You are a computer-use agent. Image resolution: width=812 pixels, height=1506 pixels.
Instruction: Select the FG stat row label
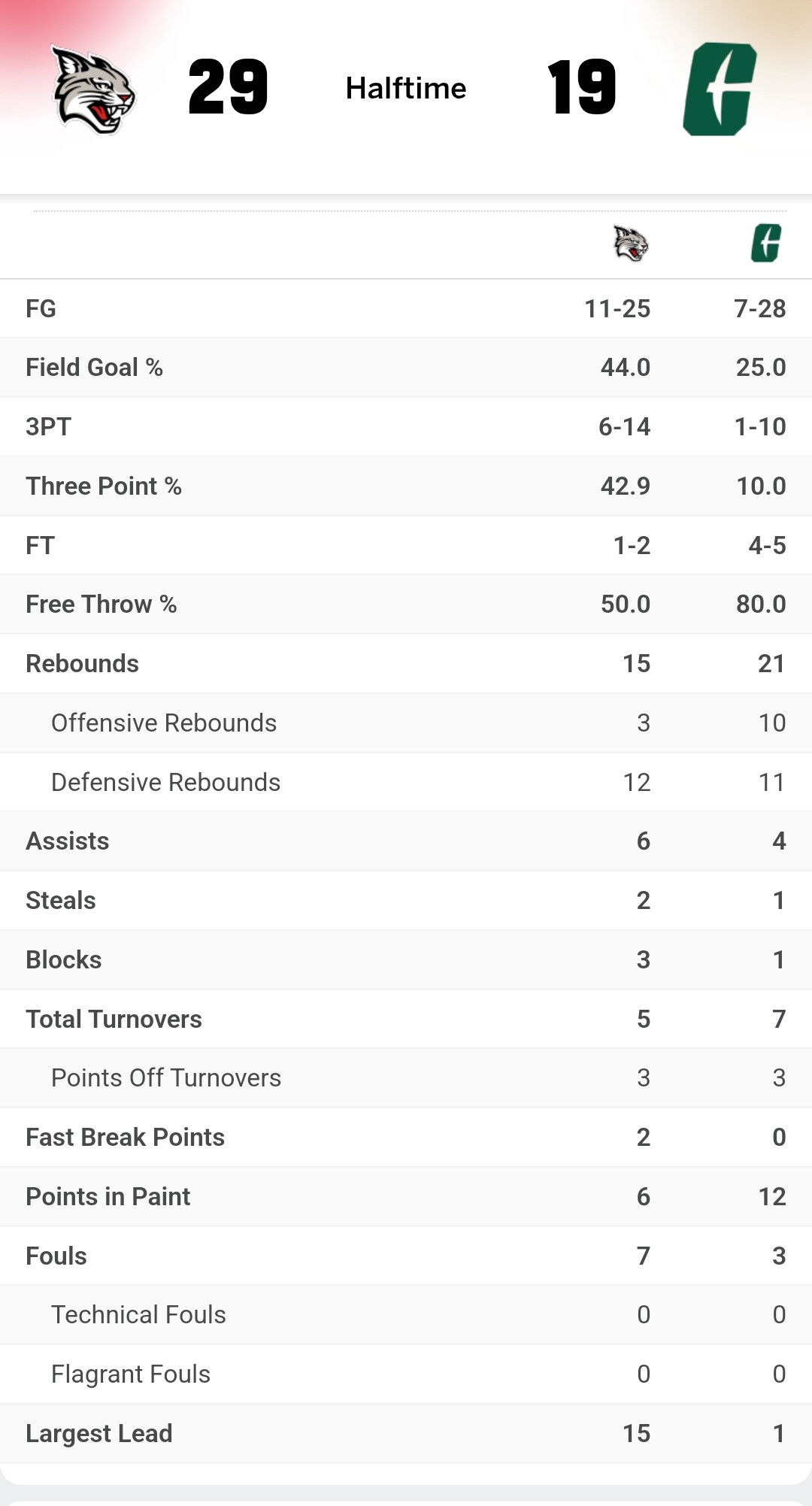41,308
